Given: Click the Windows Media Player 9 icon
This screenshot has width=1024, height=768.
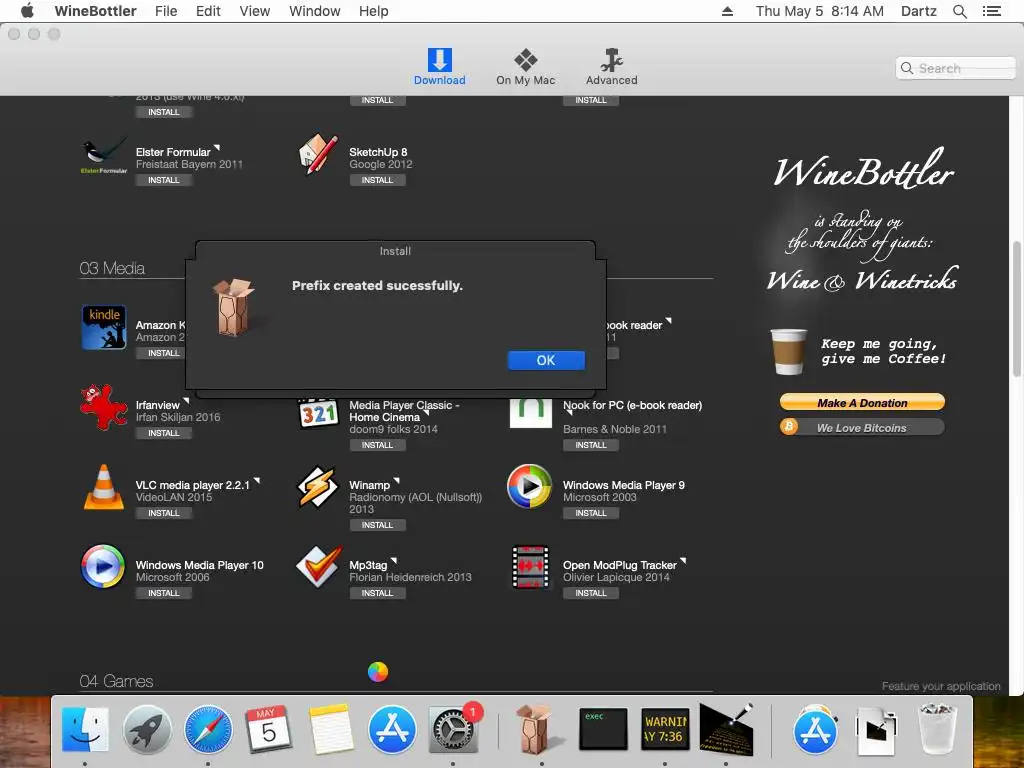Looking at the screenshot, I should (x=530, y=487).
